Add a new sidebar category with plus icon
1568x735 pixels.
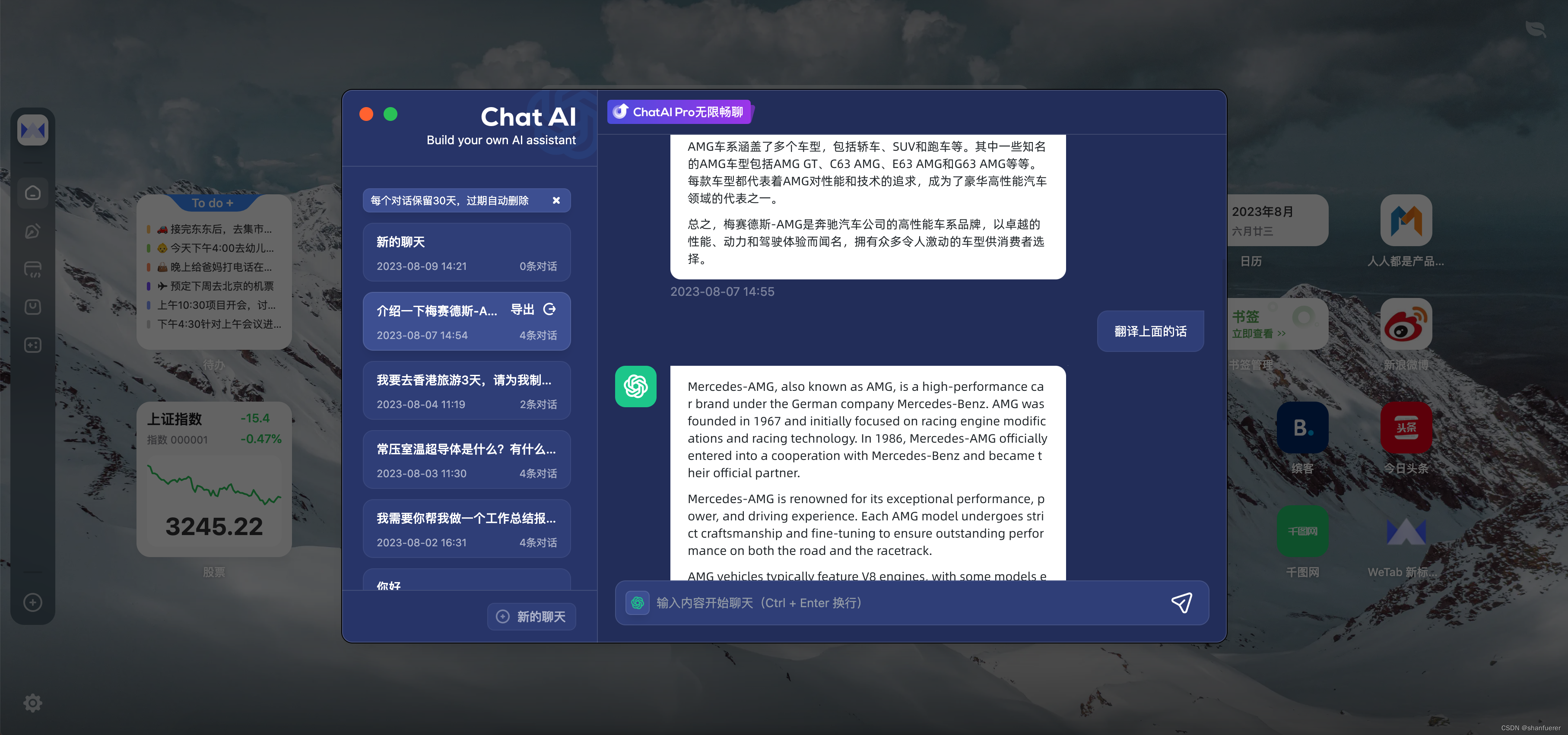point(33,602)
